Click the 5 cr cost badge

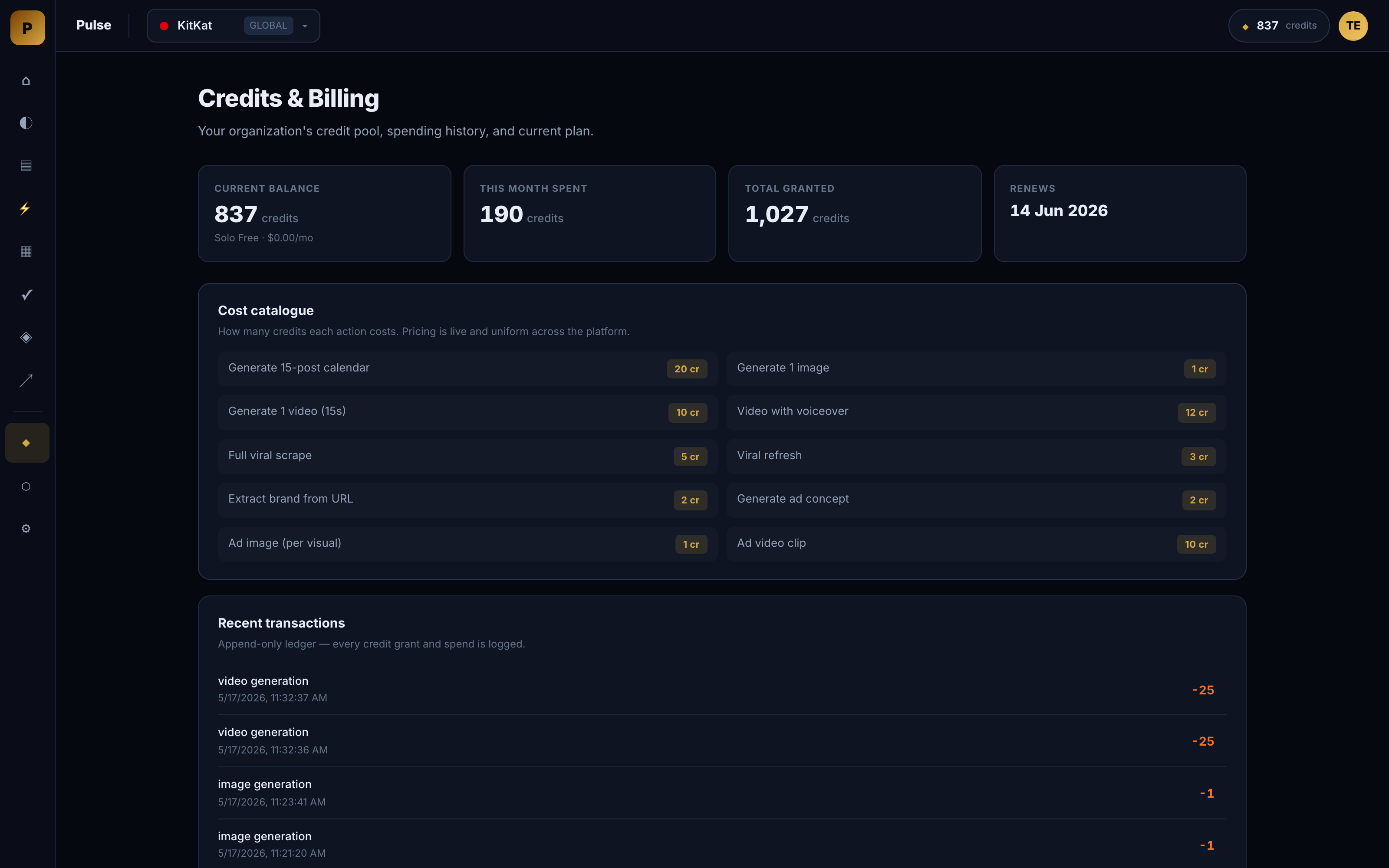pyautogui.click(x=690, y=457)
